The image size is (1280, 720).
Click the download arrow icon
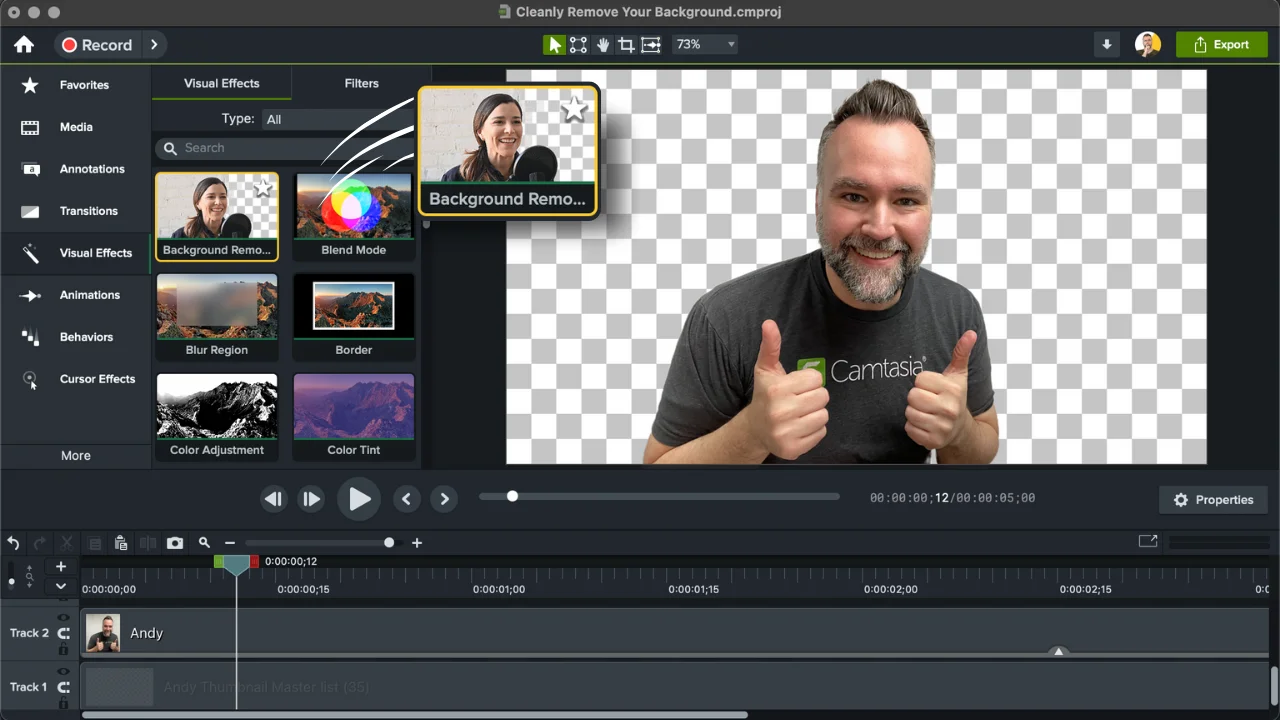[1107, 45]
